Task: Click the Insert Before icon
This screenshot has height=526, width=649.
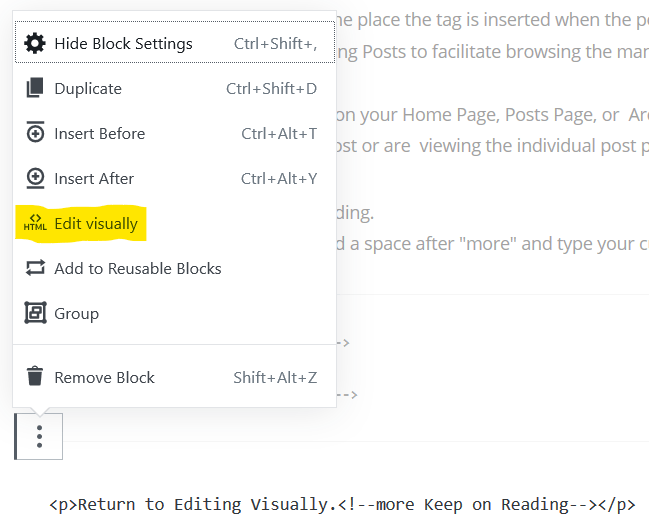Action: 35,134
